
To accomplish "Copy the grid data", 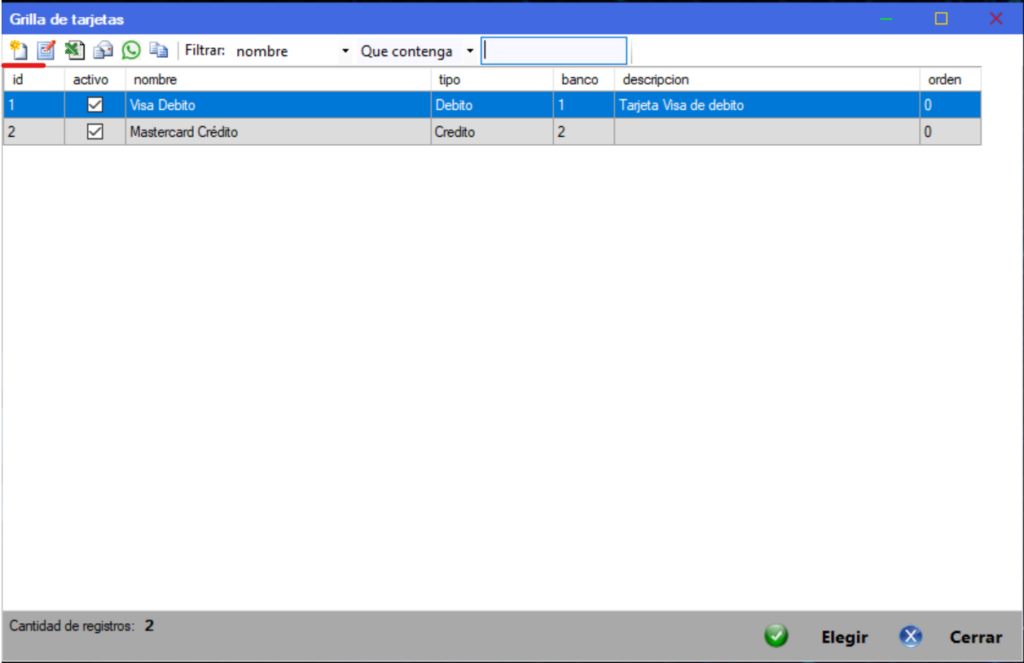I will coord(159,50).
